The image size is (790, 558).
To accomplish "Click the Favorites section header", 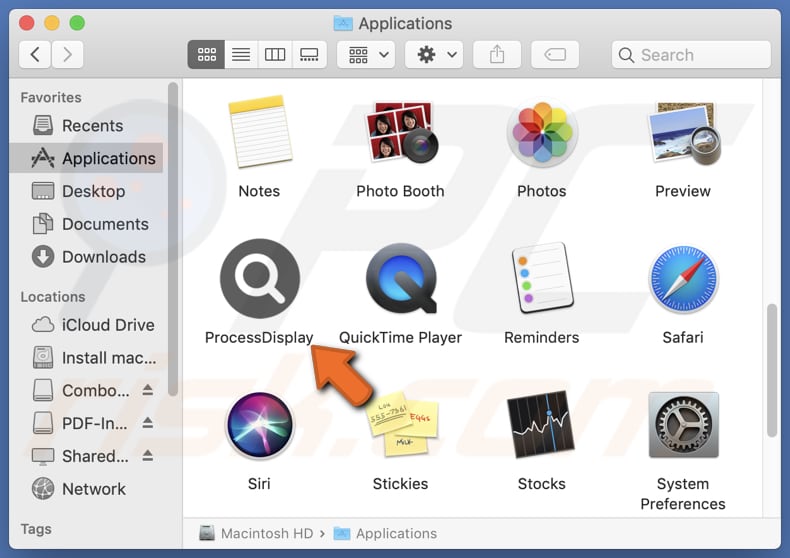I will [51, 97].
